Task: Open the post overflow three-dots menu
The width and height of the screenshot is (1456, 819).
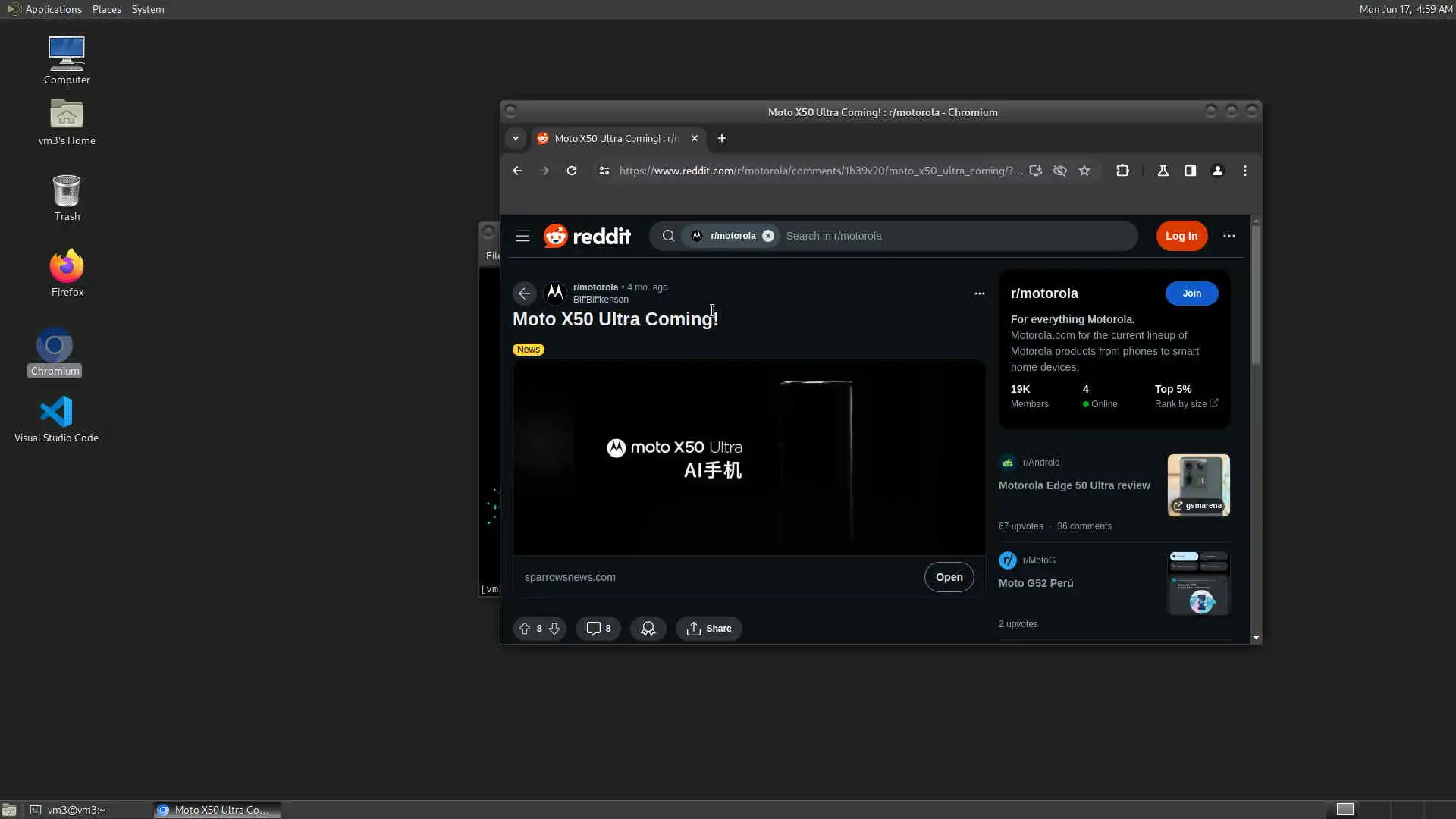Action: 979,293
